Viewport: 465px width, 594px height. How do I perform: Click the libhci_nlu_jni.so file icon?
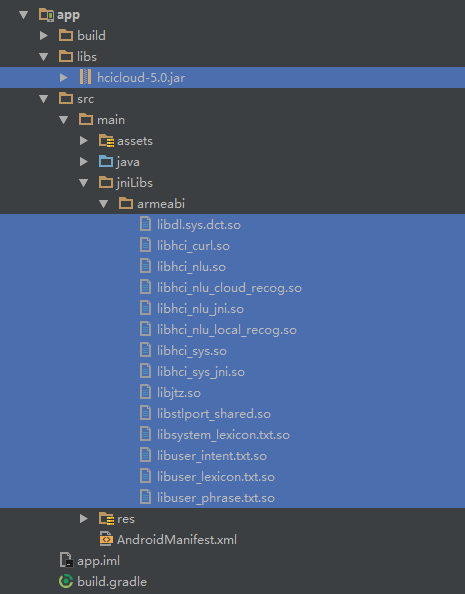pos(146,308)
